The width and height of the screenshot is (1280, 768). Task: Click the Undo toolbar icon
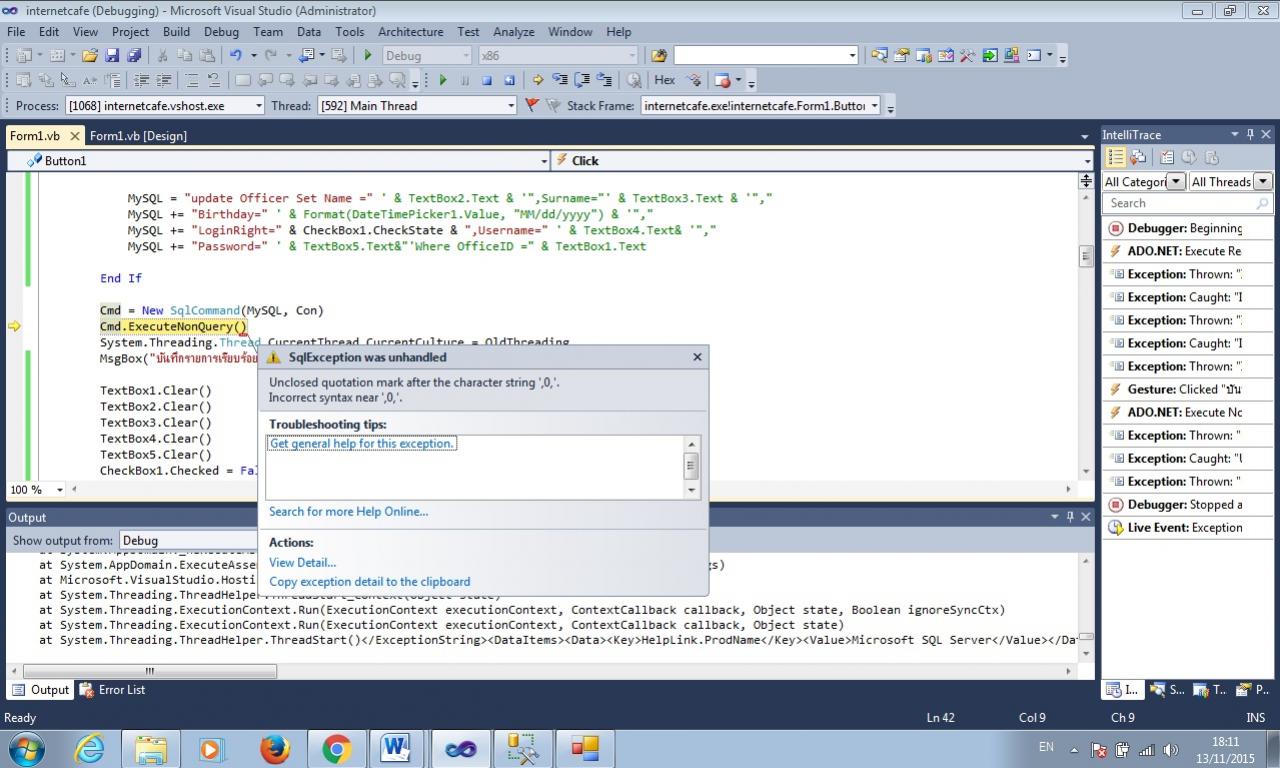(236, 56)
